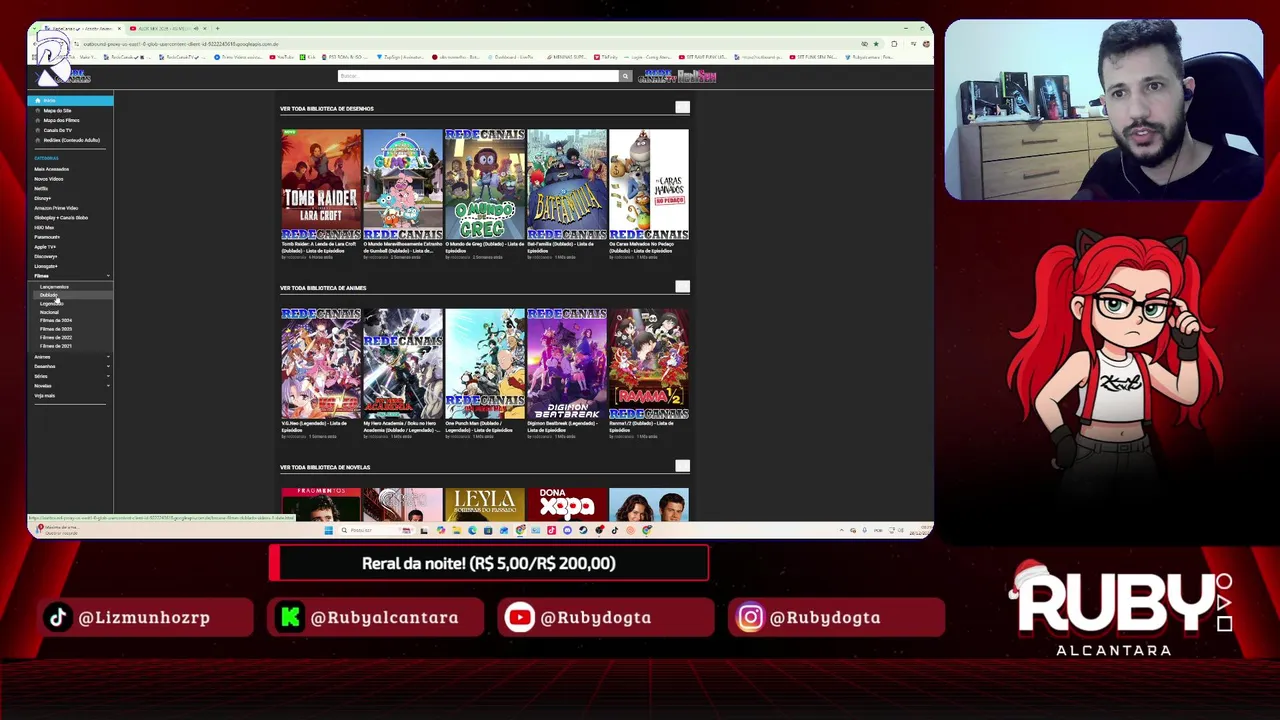Image resolution: width=1280 pixels, height=720 pixels.
Task: Collapse the Filmes submenu arrow
Action: [x=108, y=276]
